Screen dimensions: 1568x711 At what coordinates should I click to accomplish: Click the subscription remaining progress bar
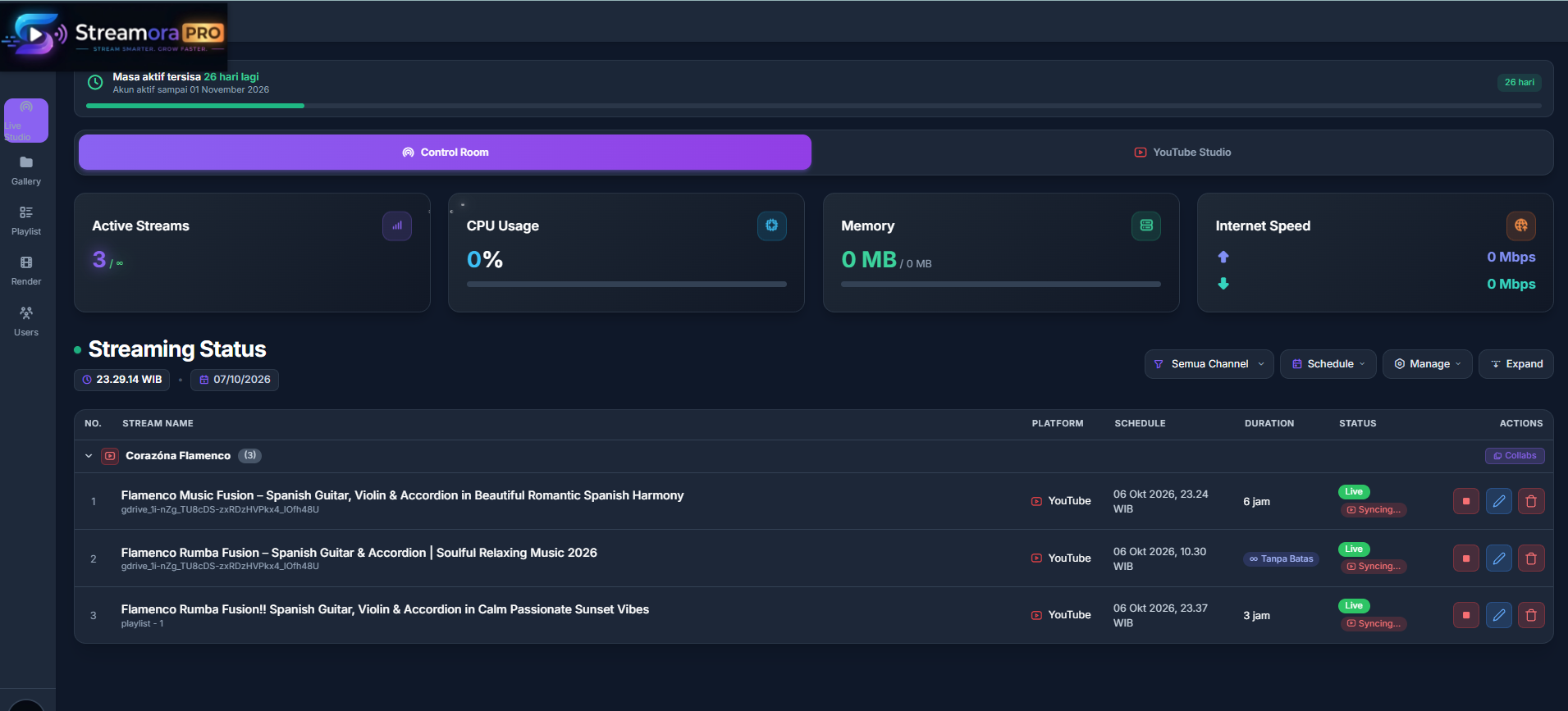pyautogui.click(x=814, y=106)
